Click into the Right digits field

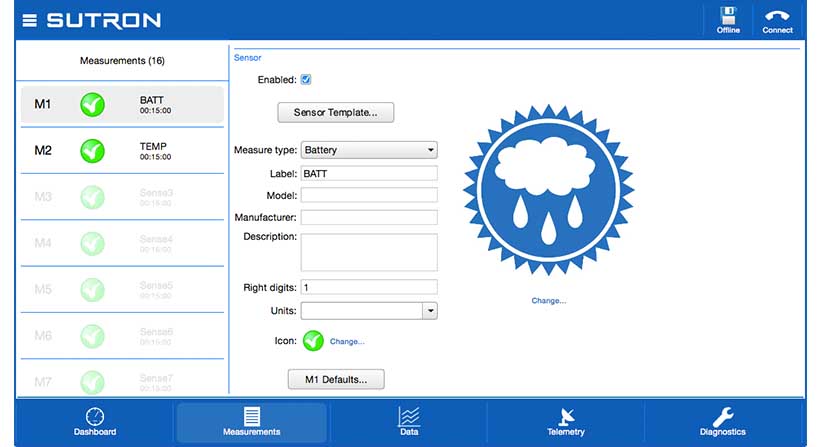[x=369, y=287]
